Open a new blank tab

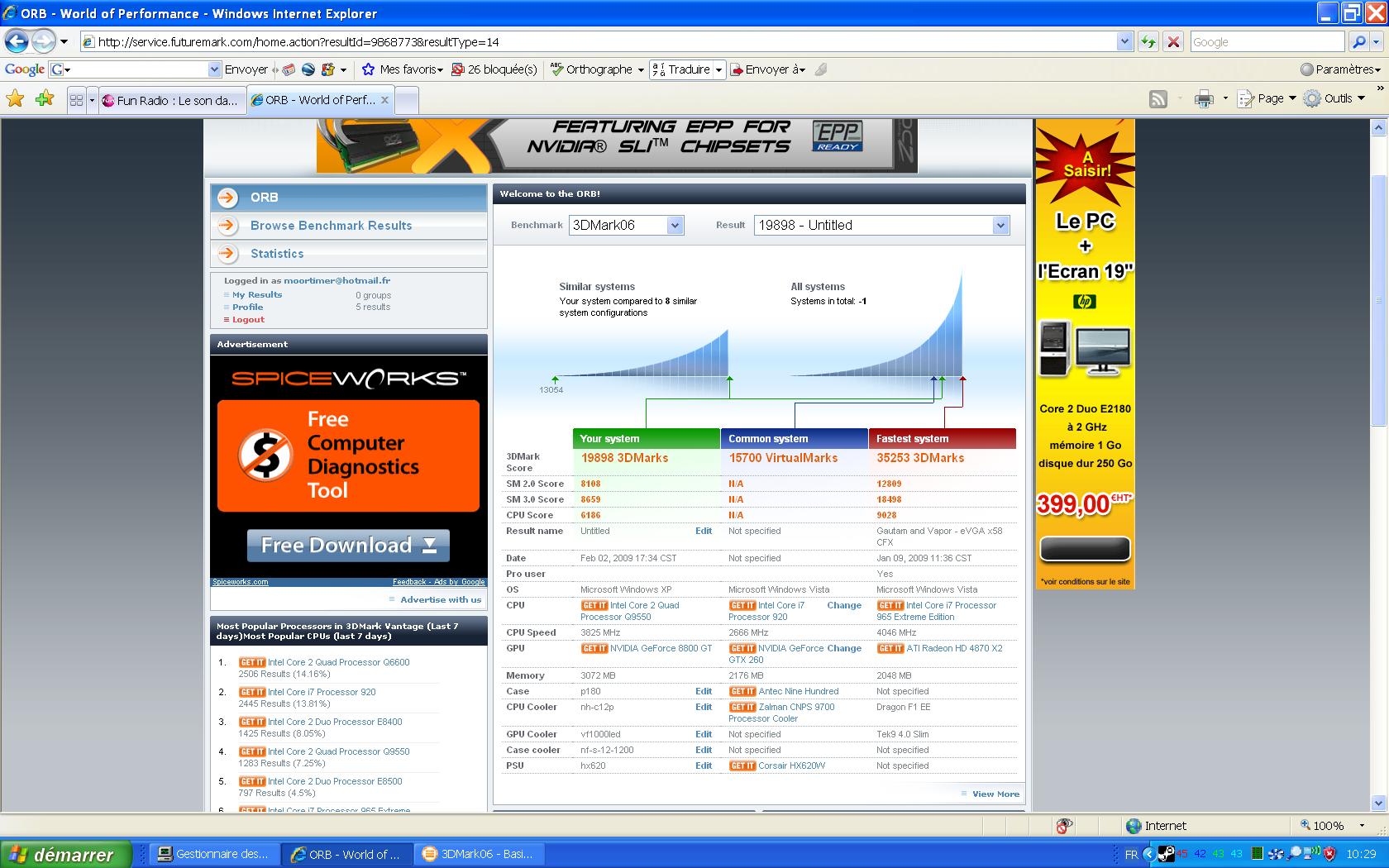(x=407, y=100)
